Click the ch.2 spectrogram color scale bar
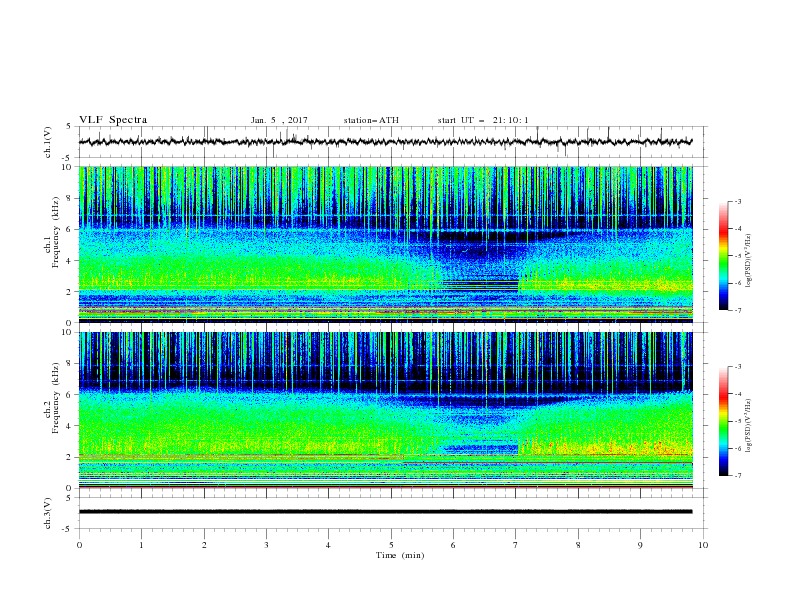Screen dimensions: 792x612 723,421
